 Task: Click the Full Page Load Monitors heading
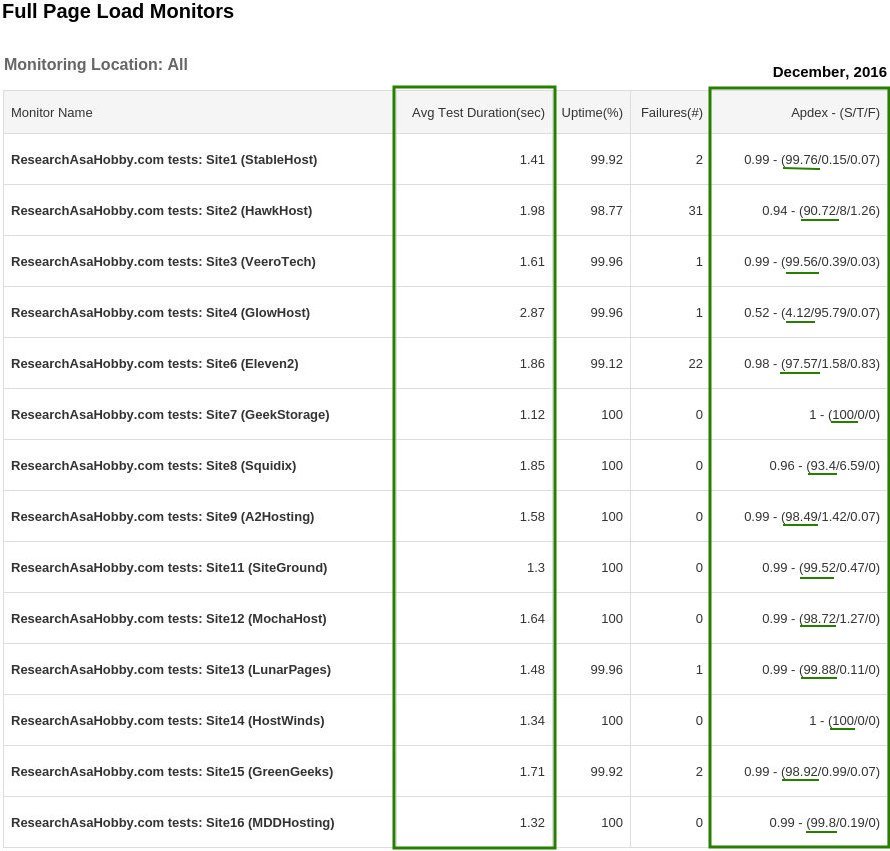pos(118,12)
